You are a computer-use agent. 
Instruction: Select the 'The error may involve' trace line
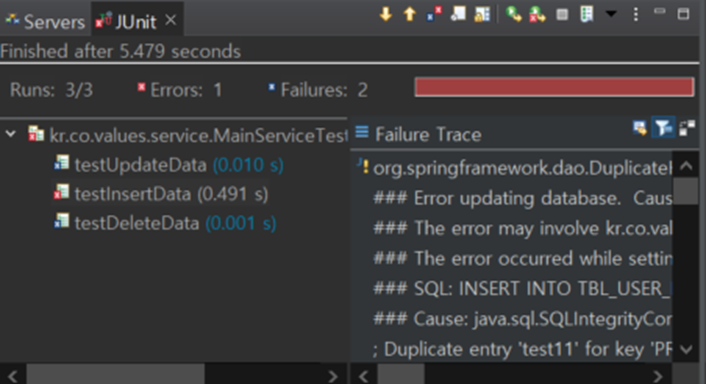click(522, 228)
